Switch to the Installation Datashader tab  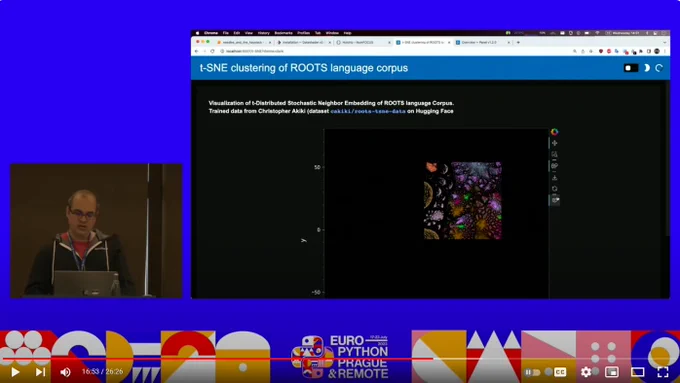point(304,43)
